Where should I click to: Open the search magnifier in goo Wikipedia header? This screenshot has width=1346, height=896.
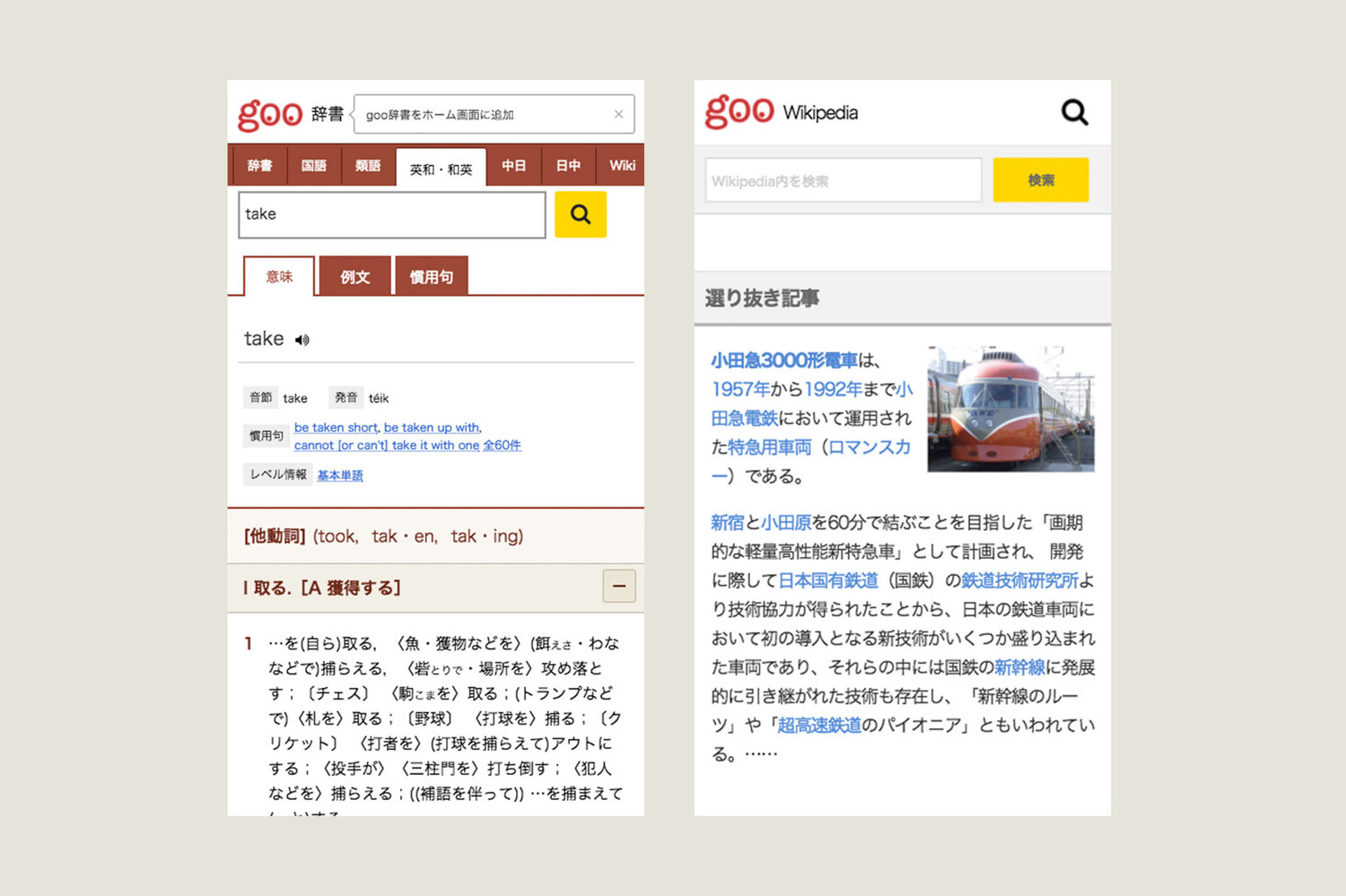click(1074, 112)
